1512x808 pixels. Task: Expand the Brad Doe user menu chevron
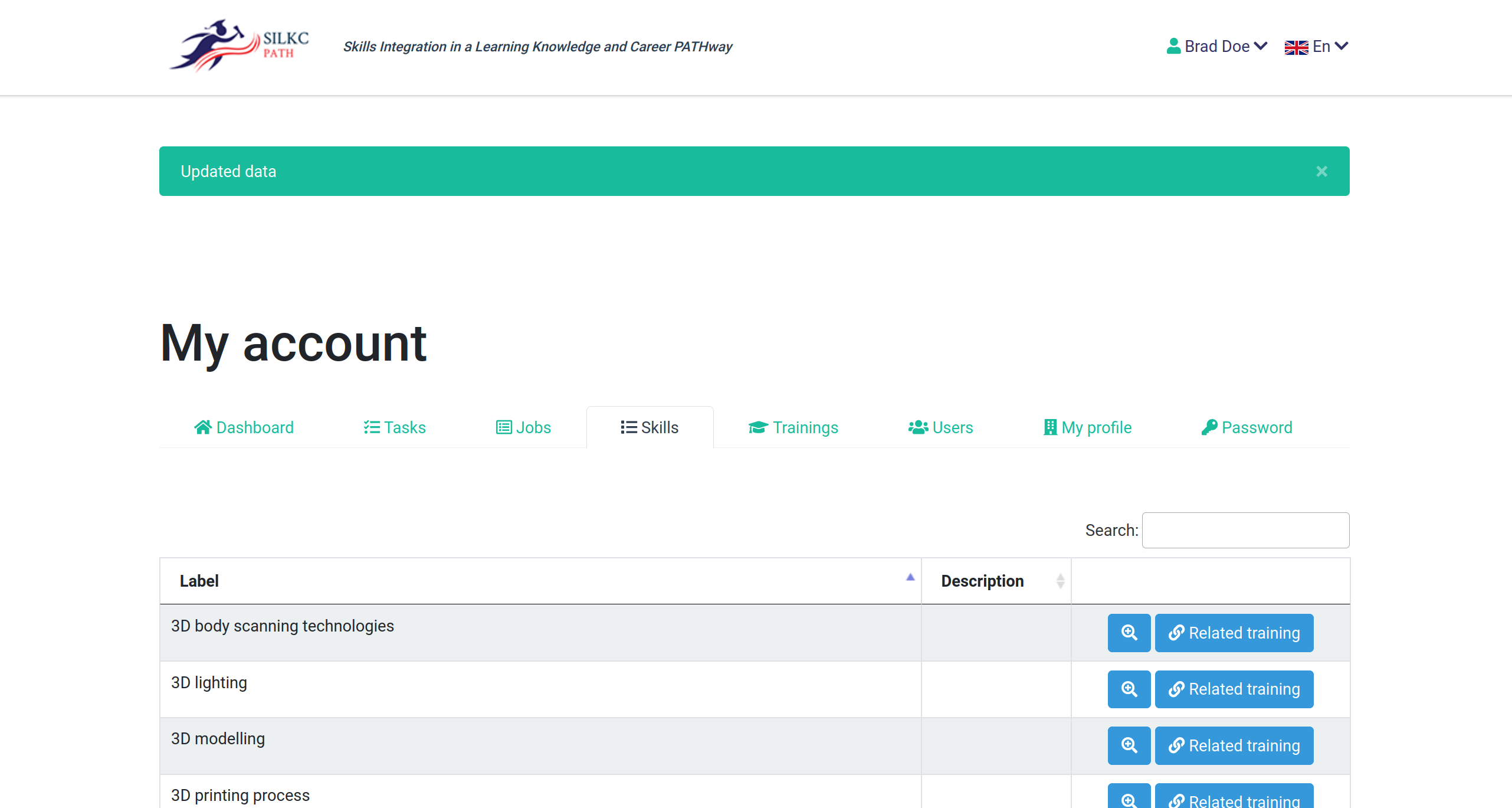[x=1261, y=46]
